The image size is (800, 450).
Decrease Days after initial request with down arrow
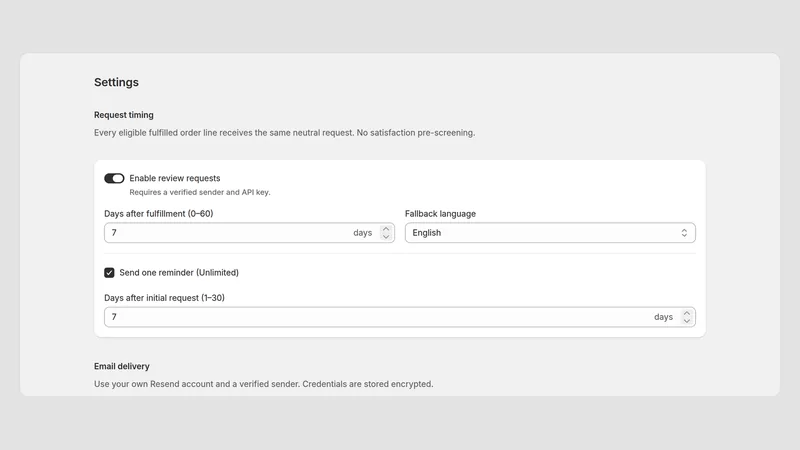[x=687, y=321]
